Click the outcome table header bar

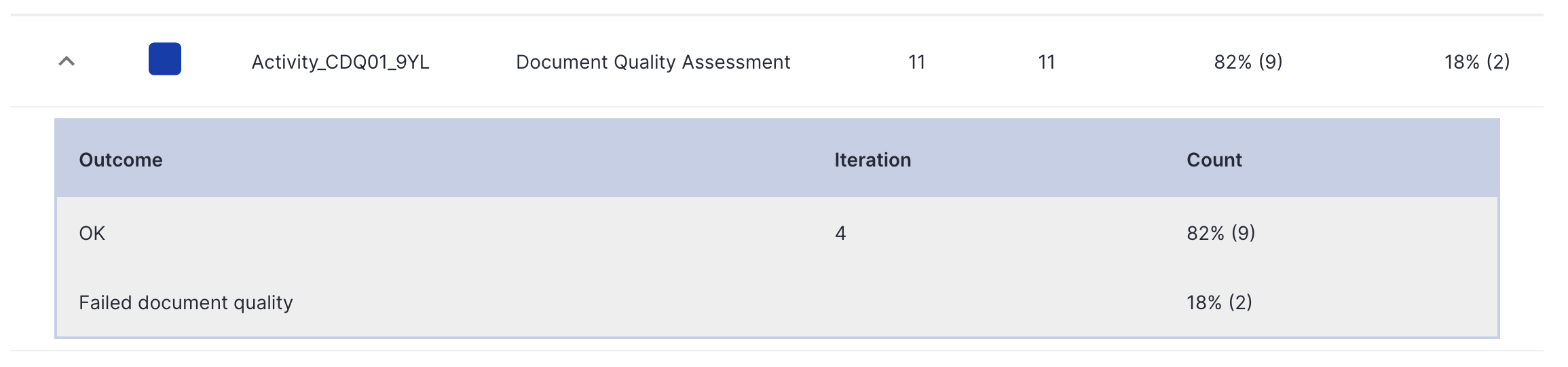point(777,158)
